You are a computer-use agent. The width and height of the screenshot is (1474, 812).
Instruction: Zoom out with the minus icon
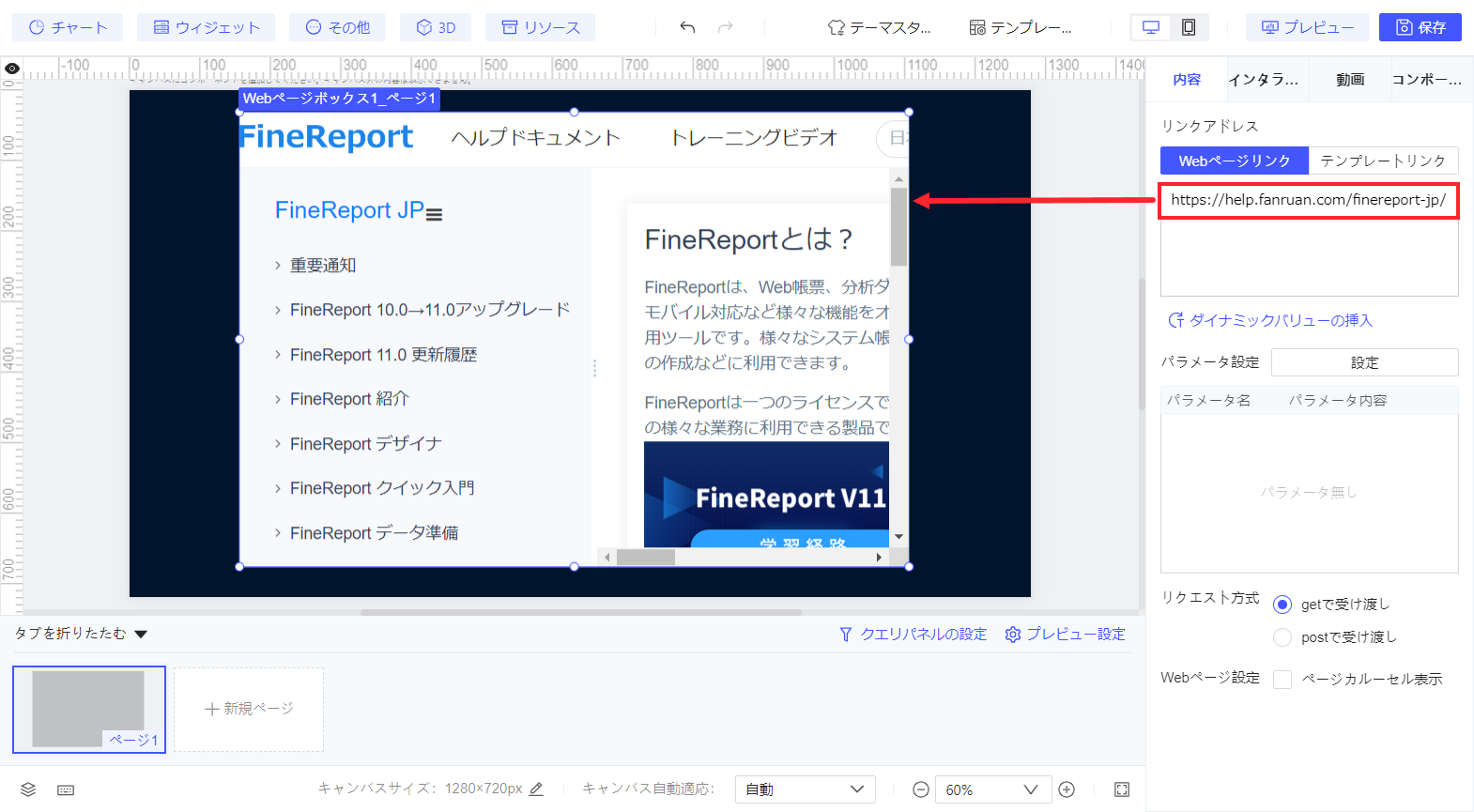[x=921, y=789]
